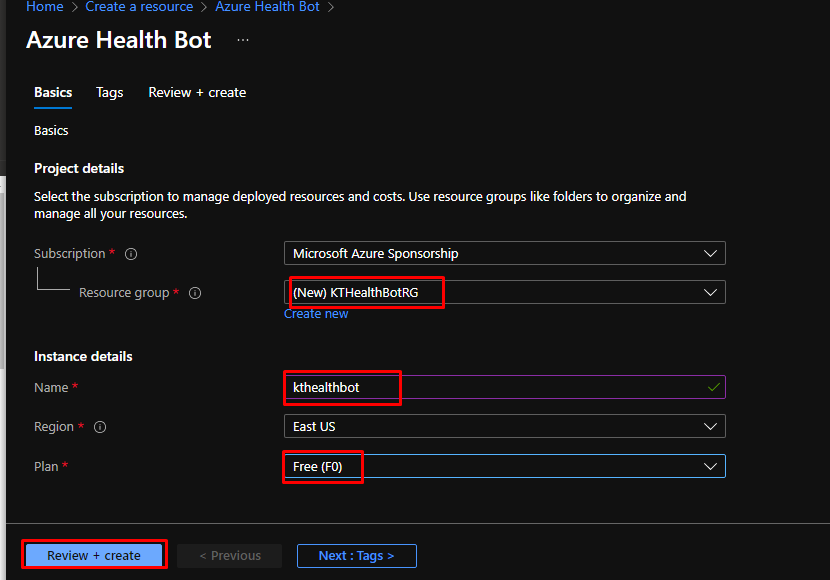Click the info icon beside Resource group
The height and width of the screenshot is (580, 830).
click(195, 293)
